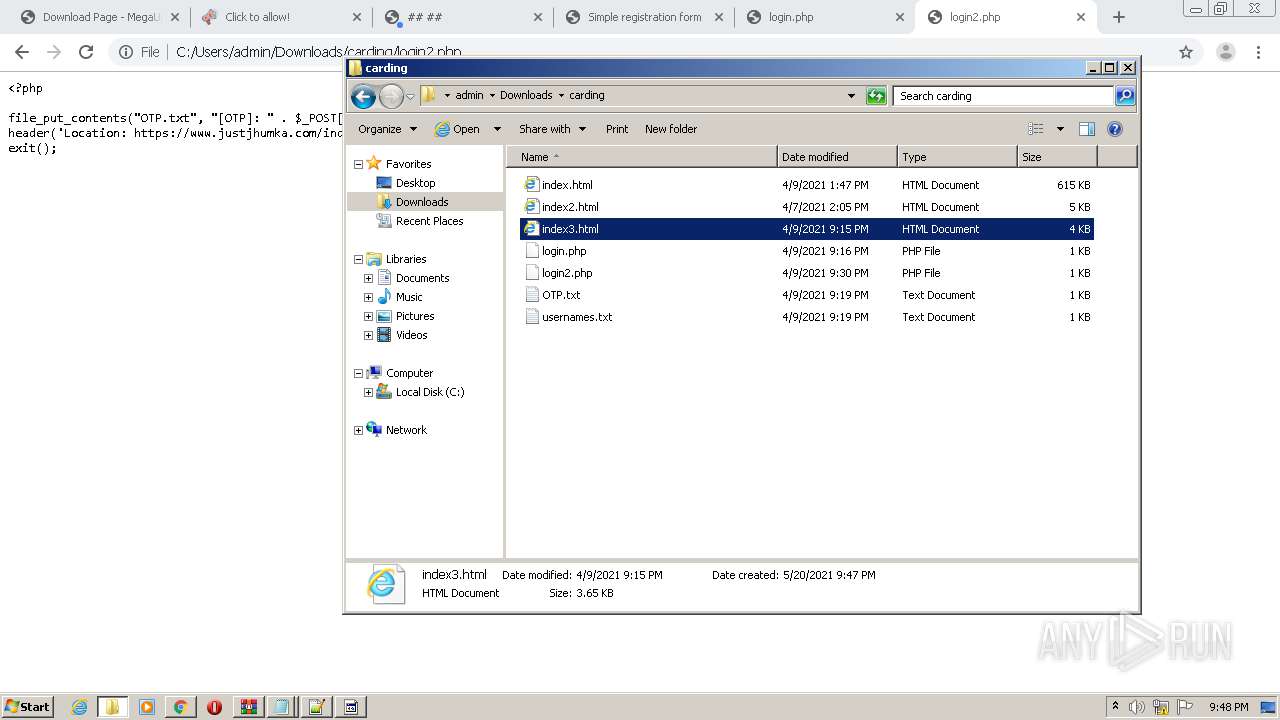
Task: Collapse Favorites tree section
Action: tap(358, 164)
